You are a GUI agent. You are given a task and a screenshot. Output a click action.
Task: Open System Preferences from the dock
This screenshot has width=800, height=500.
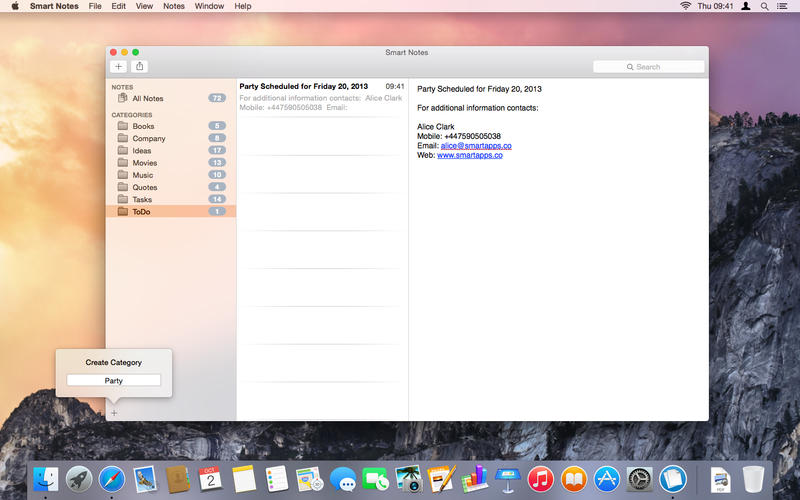(x=639, y=480)
